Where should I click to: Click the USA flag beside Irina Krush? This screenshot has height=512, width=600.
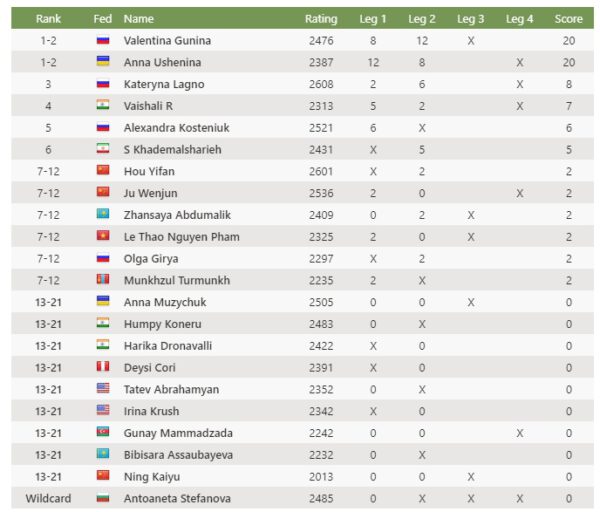point(102,411)
